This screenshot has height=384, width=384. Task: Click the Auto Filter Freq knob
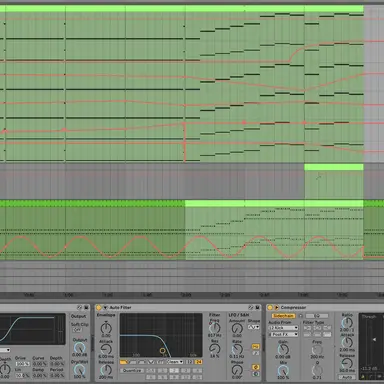click(x=214, y=328)
